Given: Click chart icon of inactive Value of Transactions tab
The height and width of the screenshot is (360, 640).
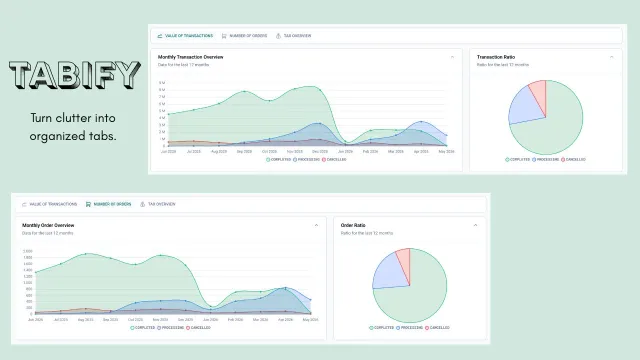Looking at the screenshot, I should click(24, 204).
